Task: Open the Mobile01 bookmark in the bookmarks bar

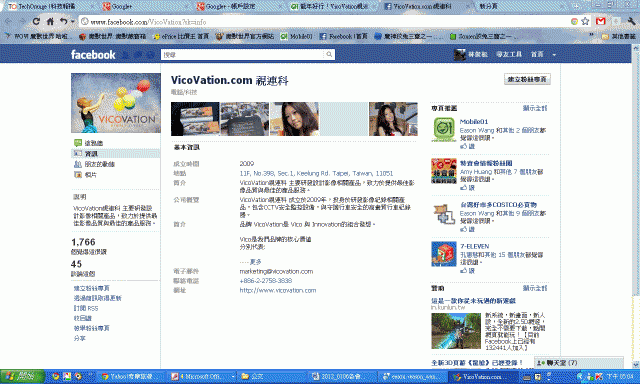Action: point(296,36)
